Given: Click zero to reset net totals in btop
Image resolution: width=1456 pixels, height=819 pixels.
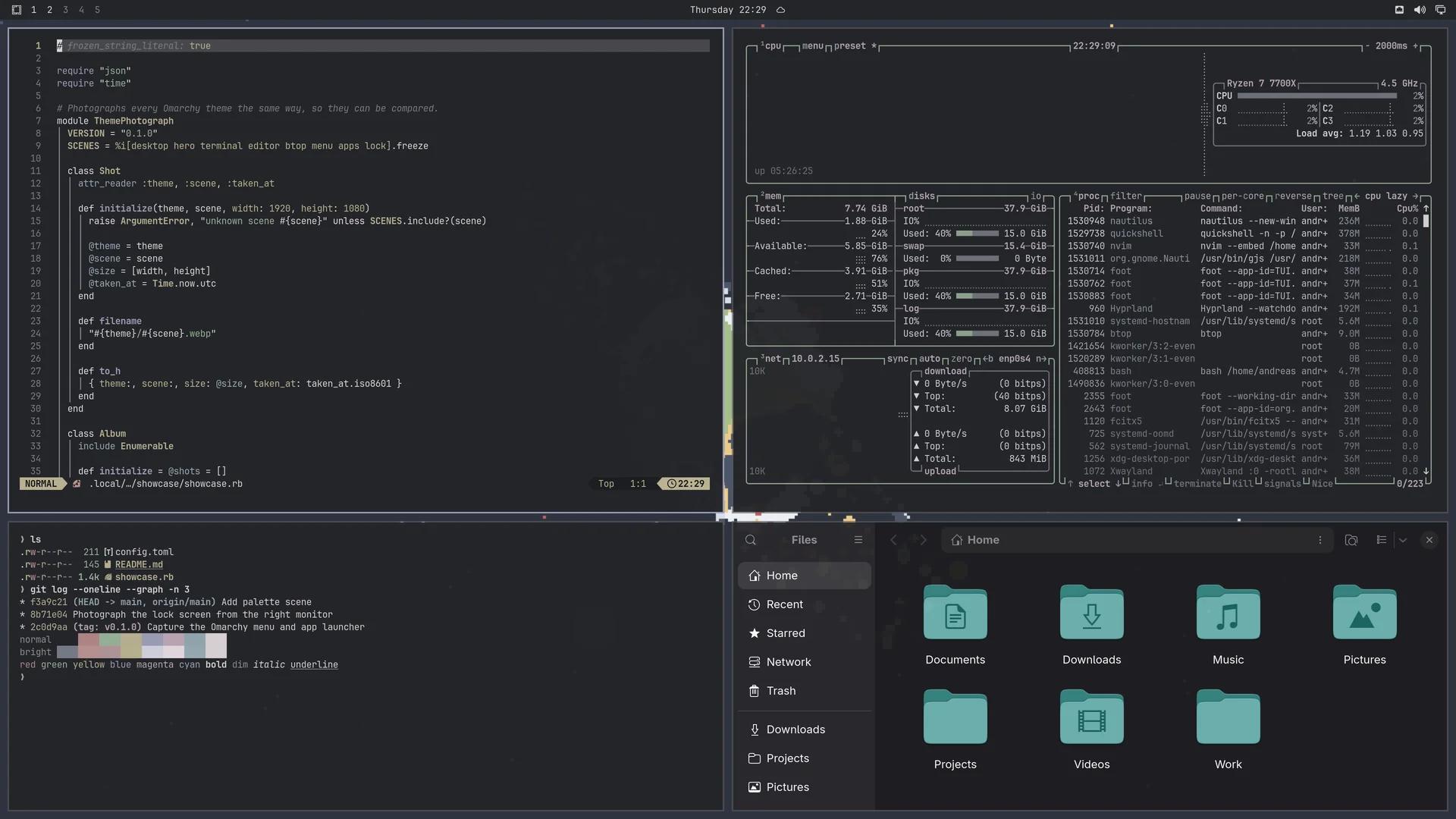Looking at the screenshot, I should click(x=962, y=359).
